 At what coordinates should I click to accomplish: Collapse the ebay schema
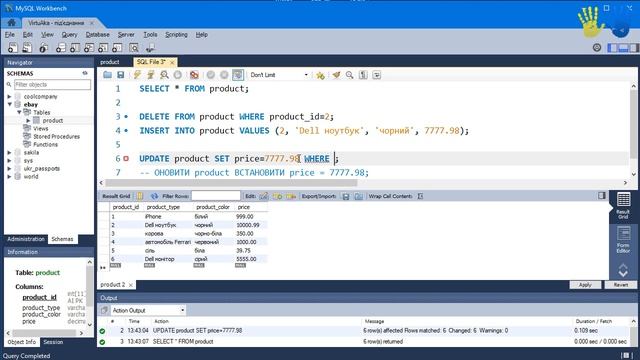point(9,104)
